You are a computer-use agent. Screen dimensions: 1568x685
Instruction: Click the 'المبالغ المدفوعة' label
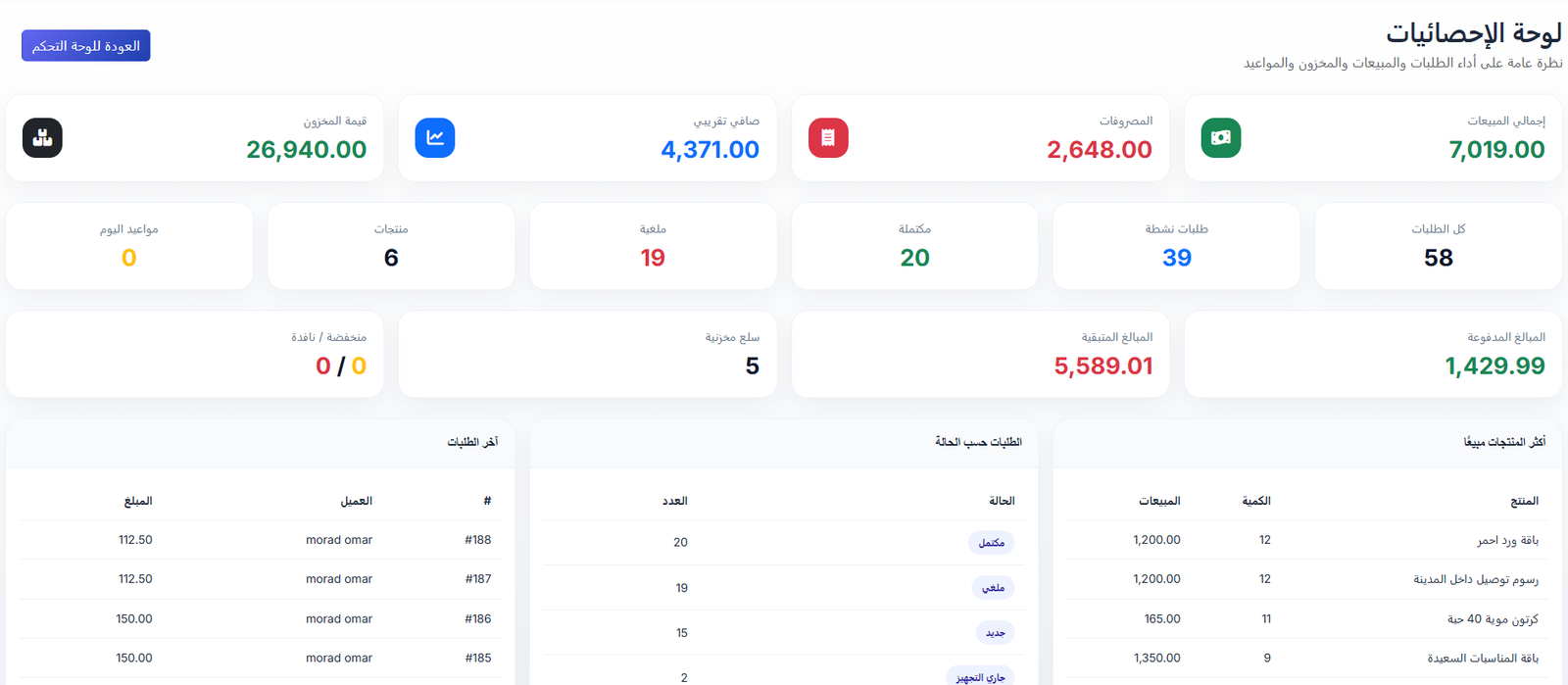tap(1506, 337)
